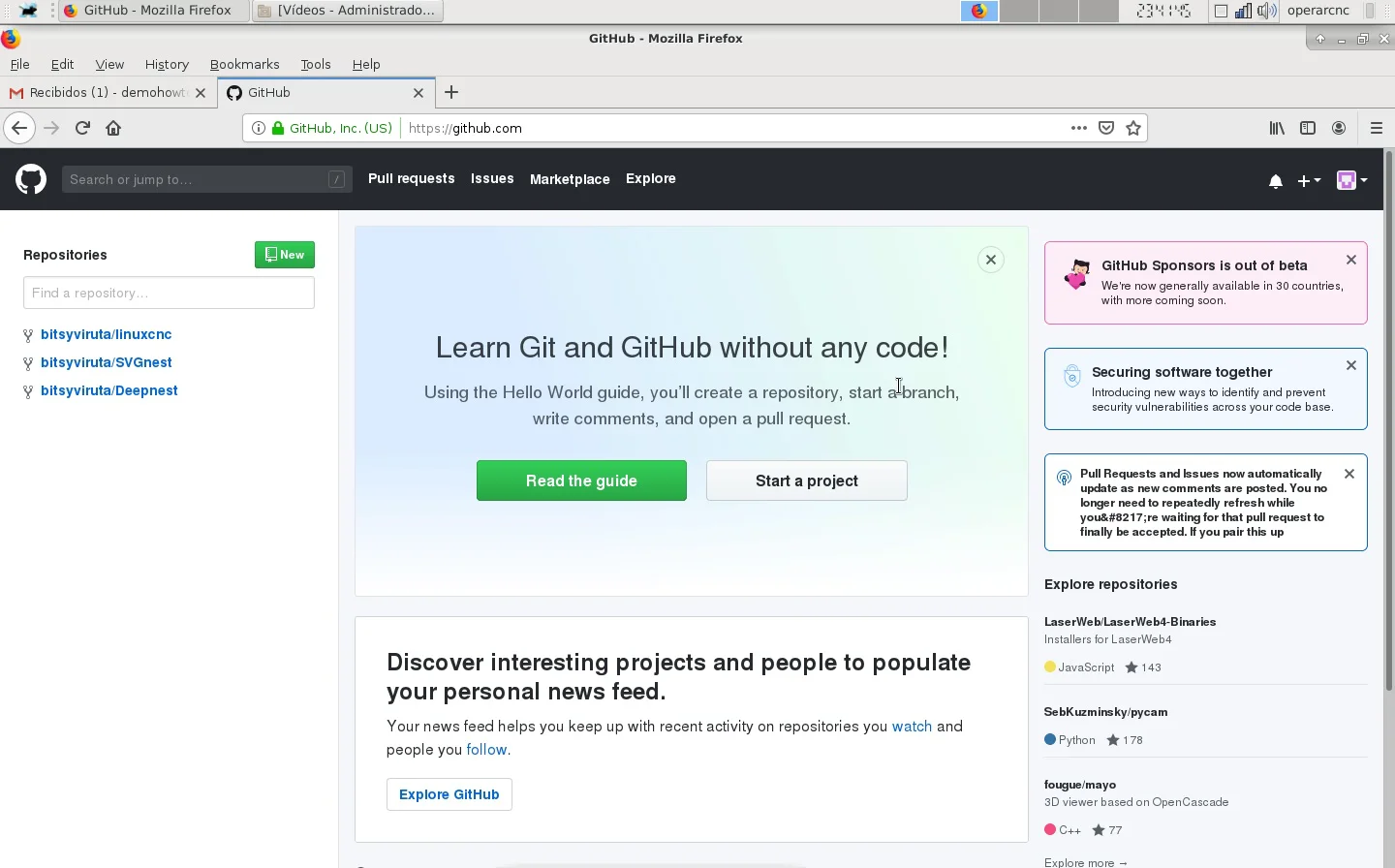Screen dimensions: 1395x868
Task: Click the GitHub Octocat logo
Action: 31,179
